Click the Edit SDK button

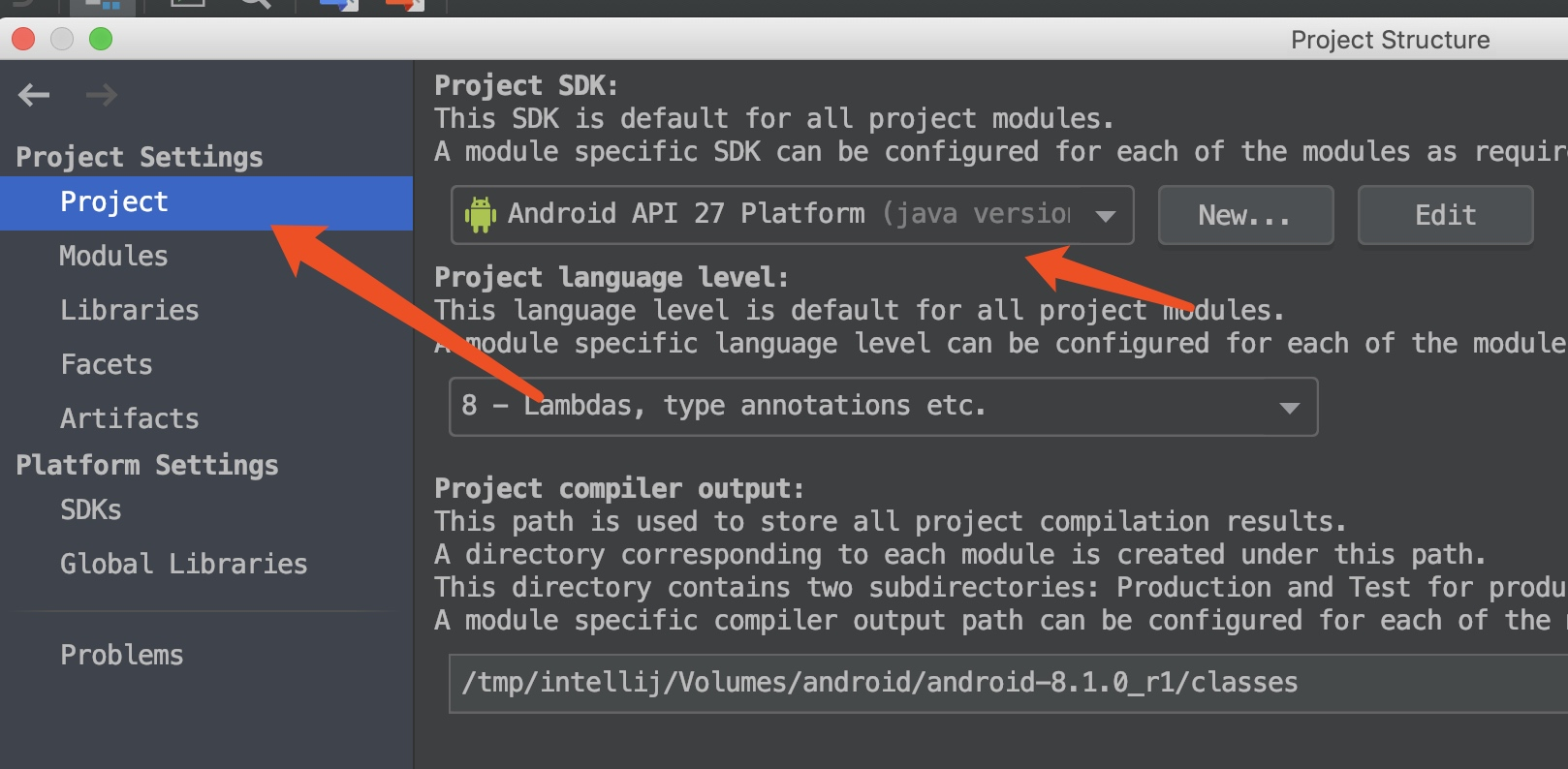coord(1445,215)
